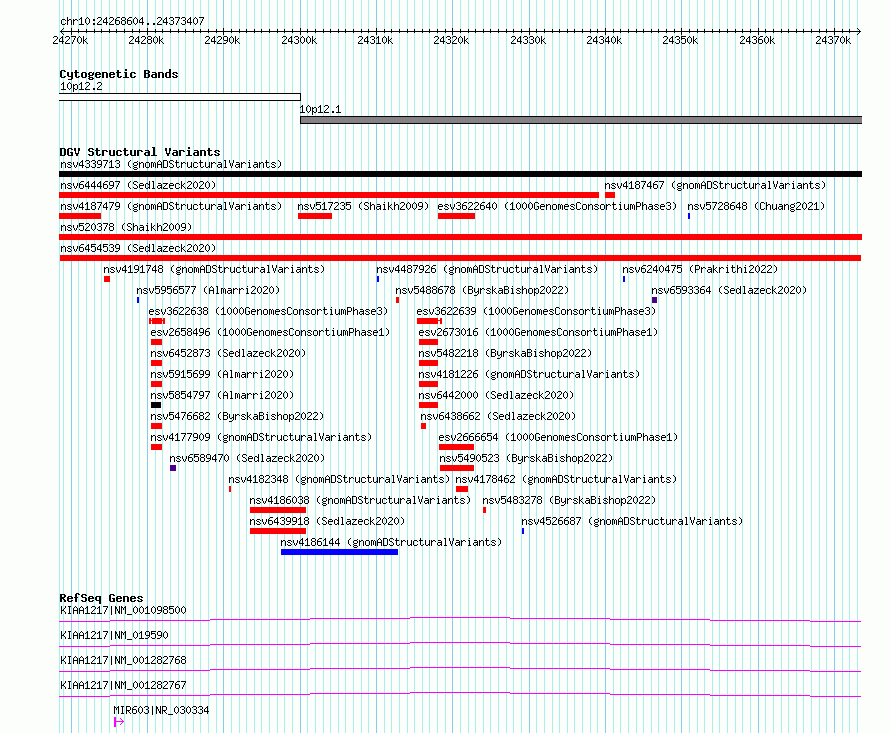890x733 pixels.
Task: Click nsv6452873 (Sedlazeck2020) label
Action: pos(228,353)
